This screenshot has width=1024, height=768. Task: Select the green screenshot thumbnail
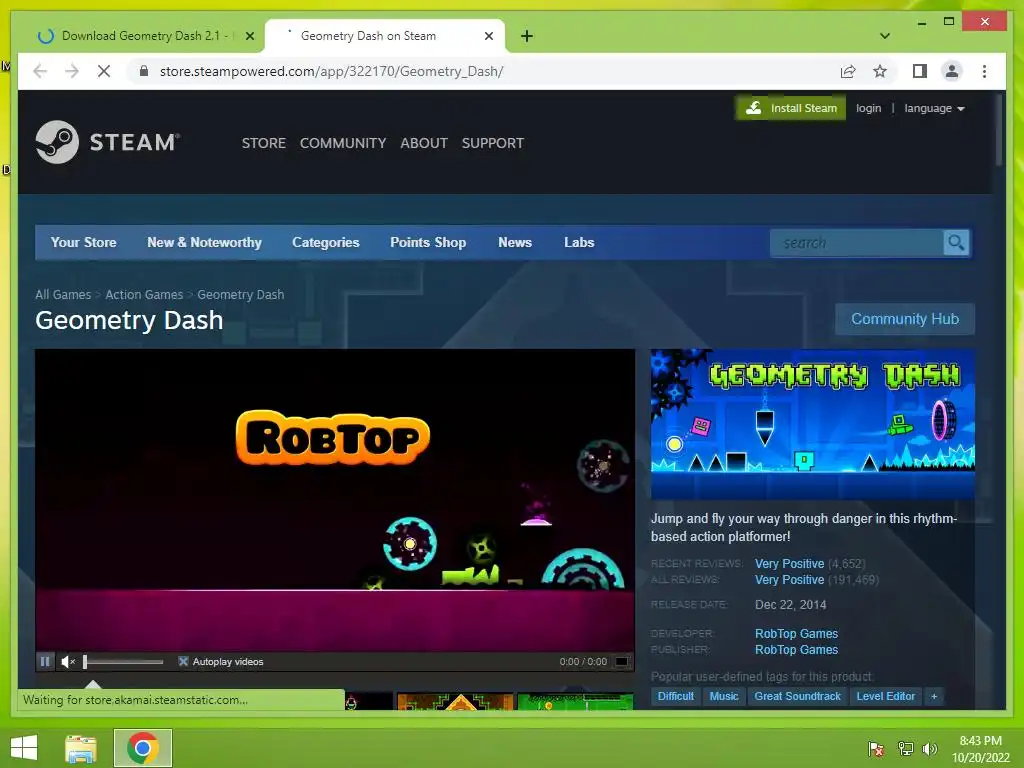pos(575,701)
